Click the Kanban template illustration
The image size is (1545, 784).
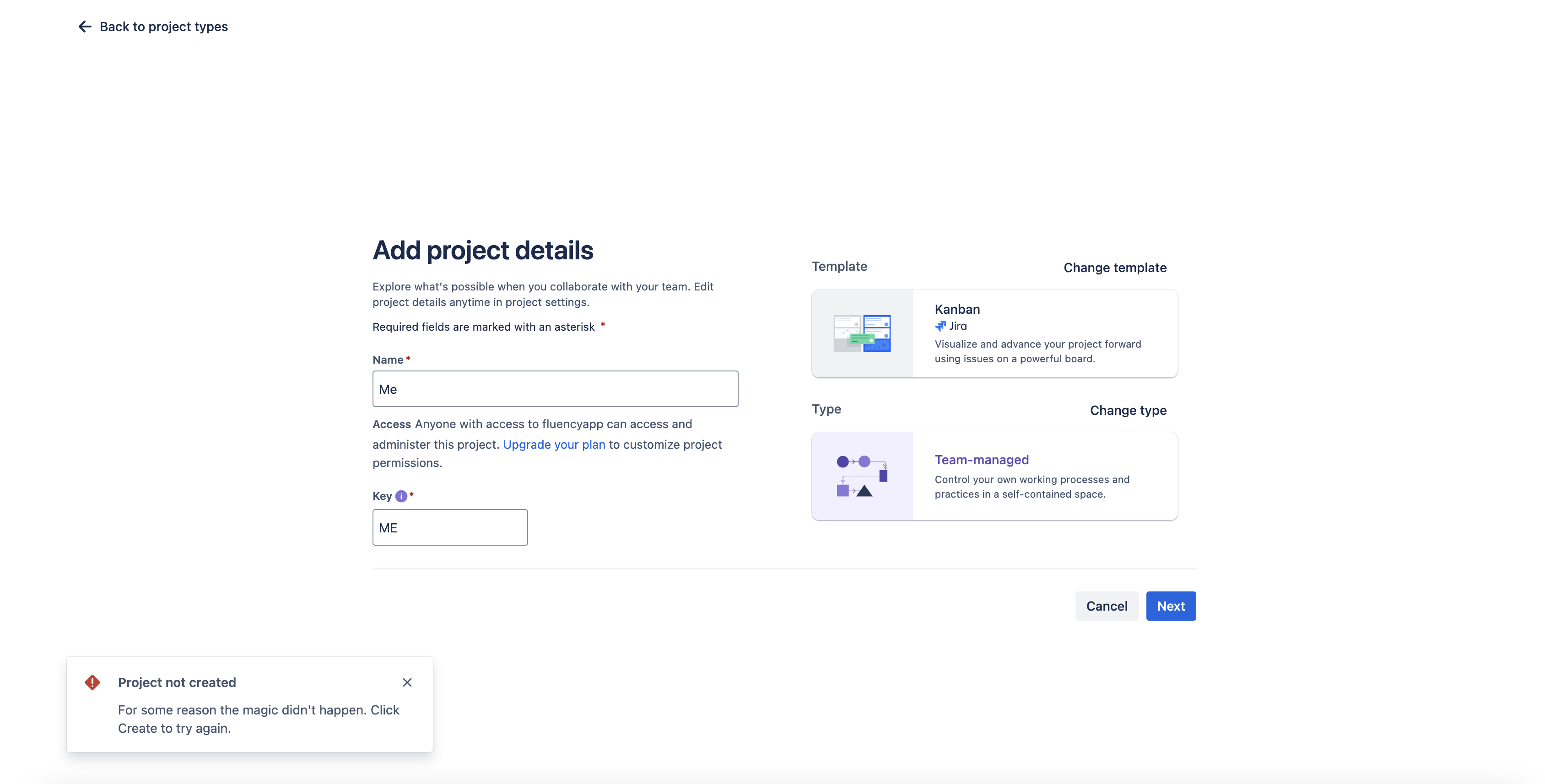pyautogui.click(x=862, y=333)
